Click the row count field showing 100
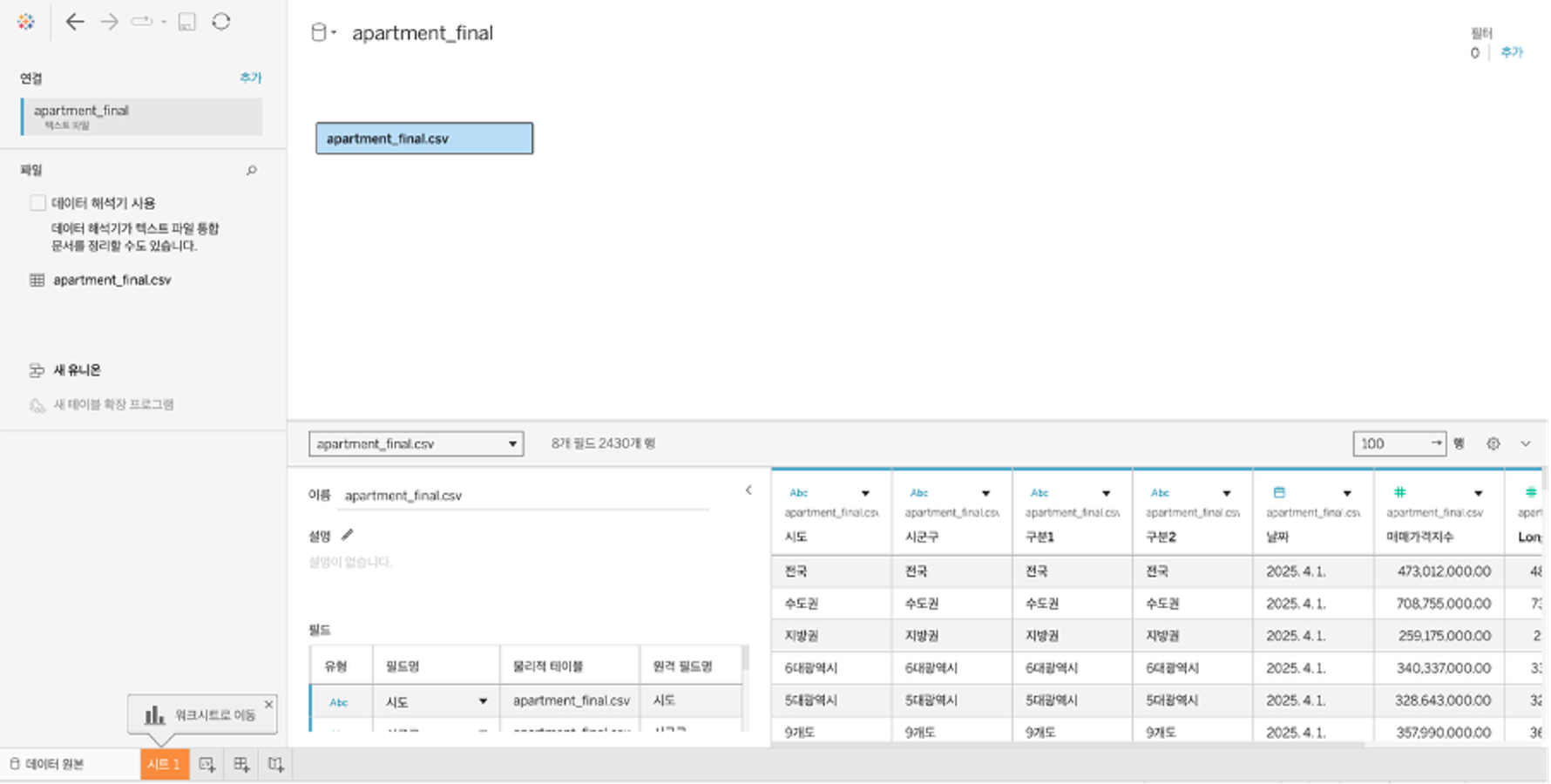The width and height of the screenshot is (1551, 784). [1399, 443]
